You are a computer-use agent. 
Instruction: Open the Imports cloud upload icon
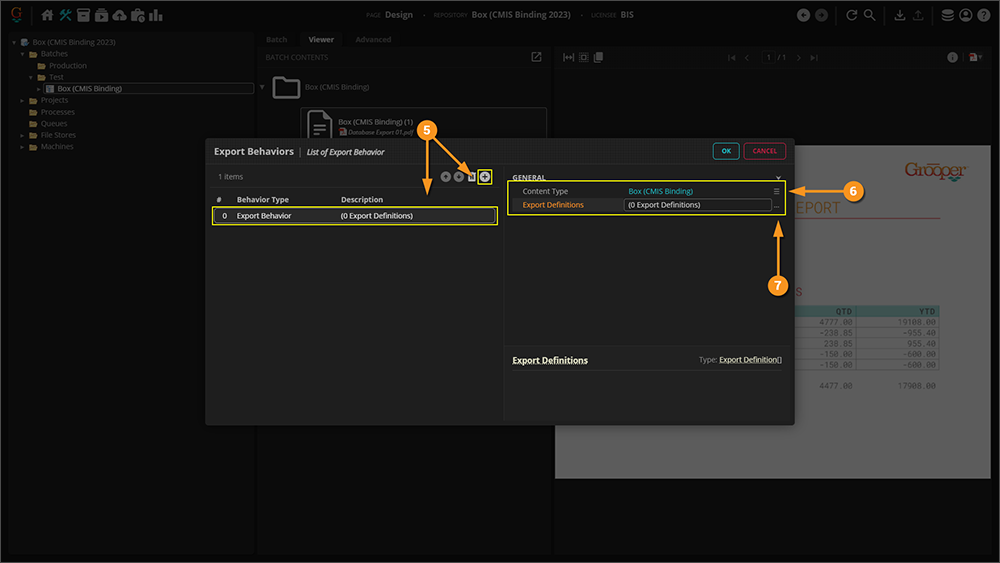(119, 15)
